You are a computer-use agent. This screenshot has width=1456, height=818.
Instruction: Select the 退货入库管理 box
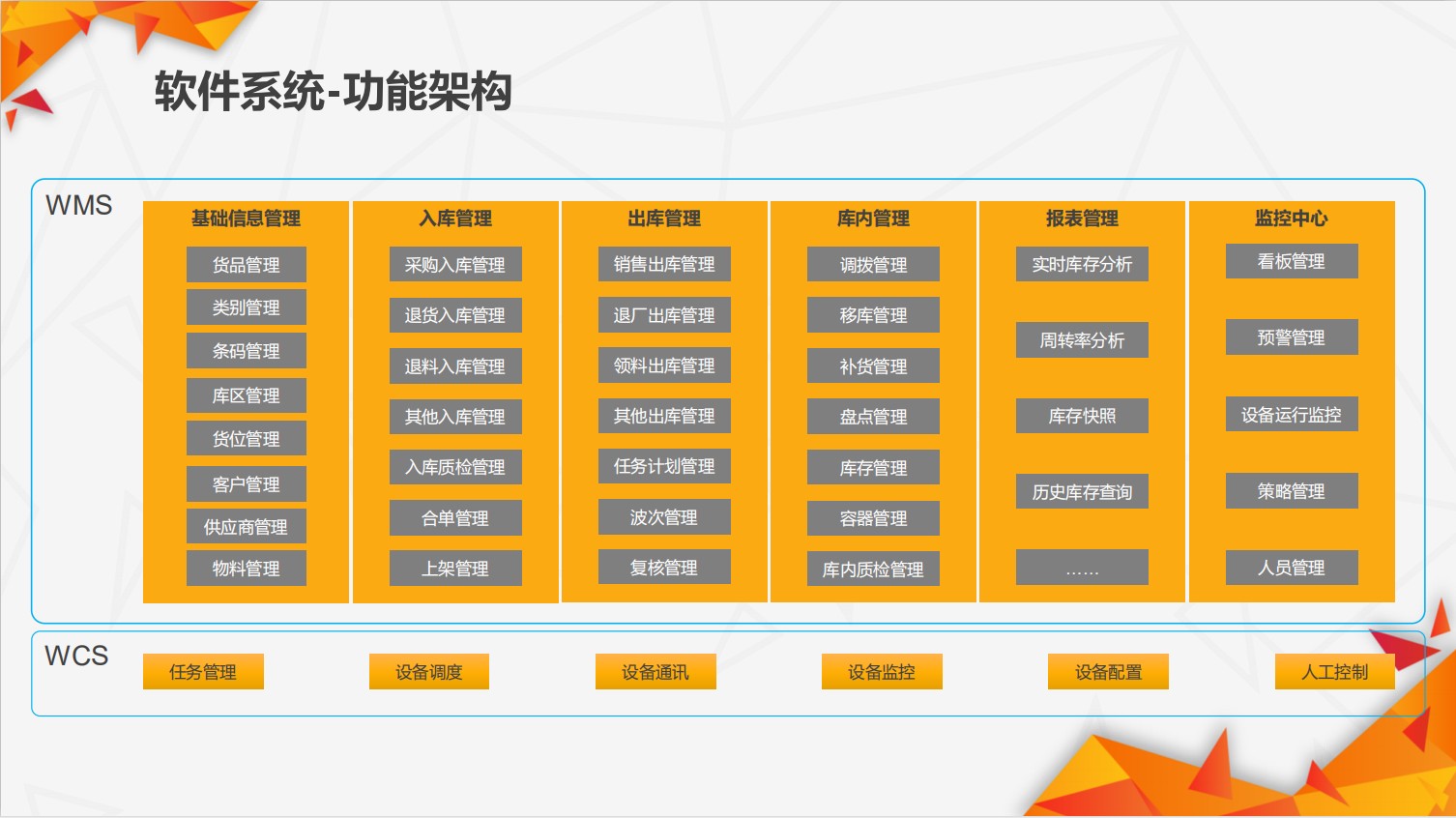(x=455, y=315)
